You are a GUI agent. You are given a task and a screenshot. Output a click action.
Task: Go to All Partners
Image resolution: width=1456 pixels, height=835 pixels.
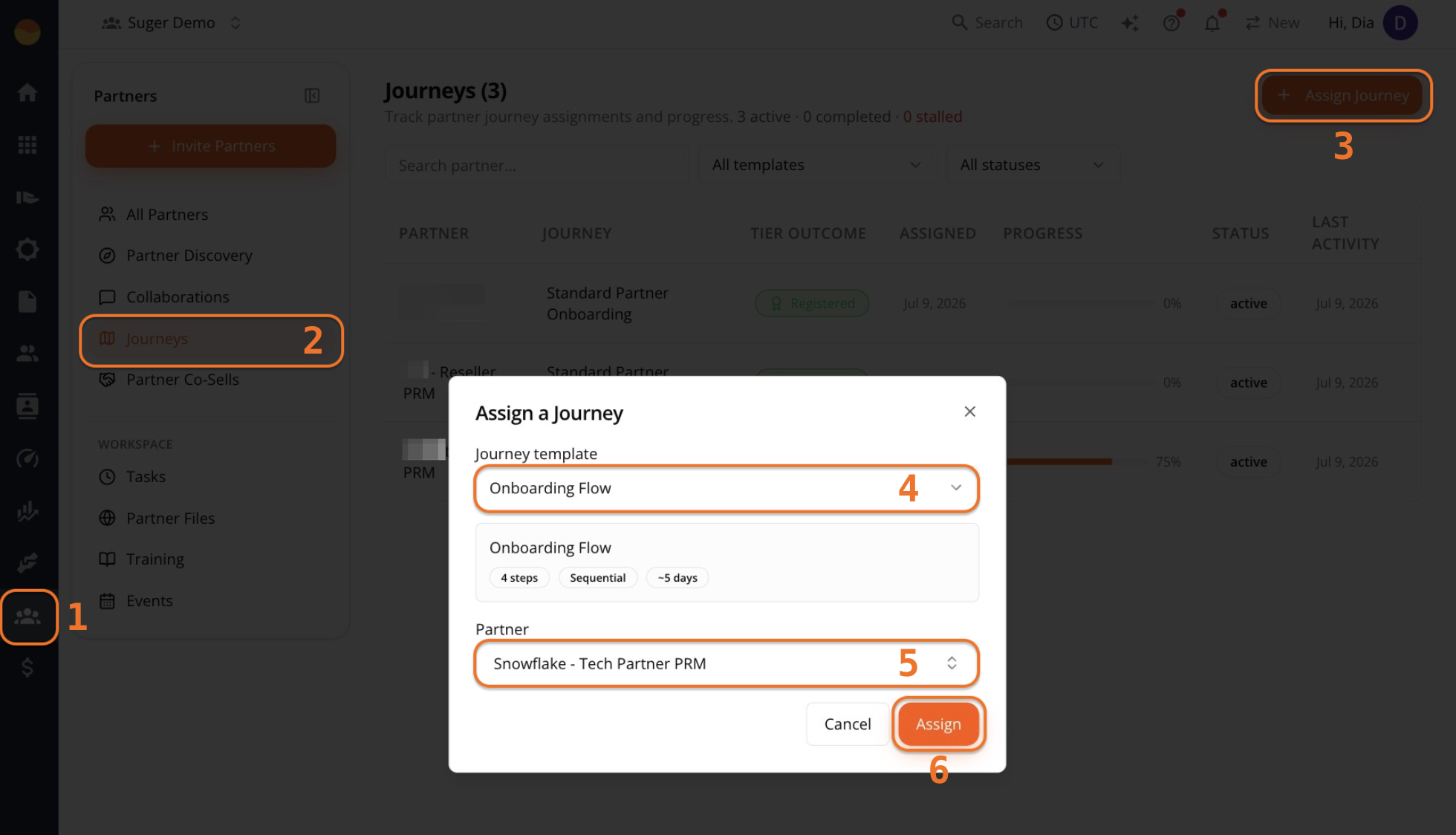point(166,215)
